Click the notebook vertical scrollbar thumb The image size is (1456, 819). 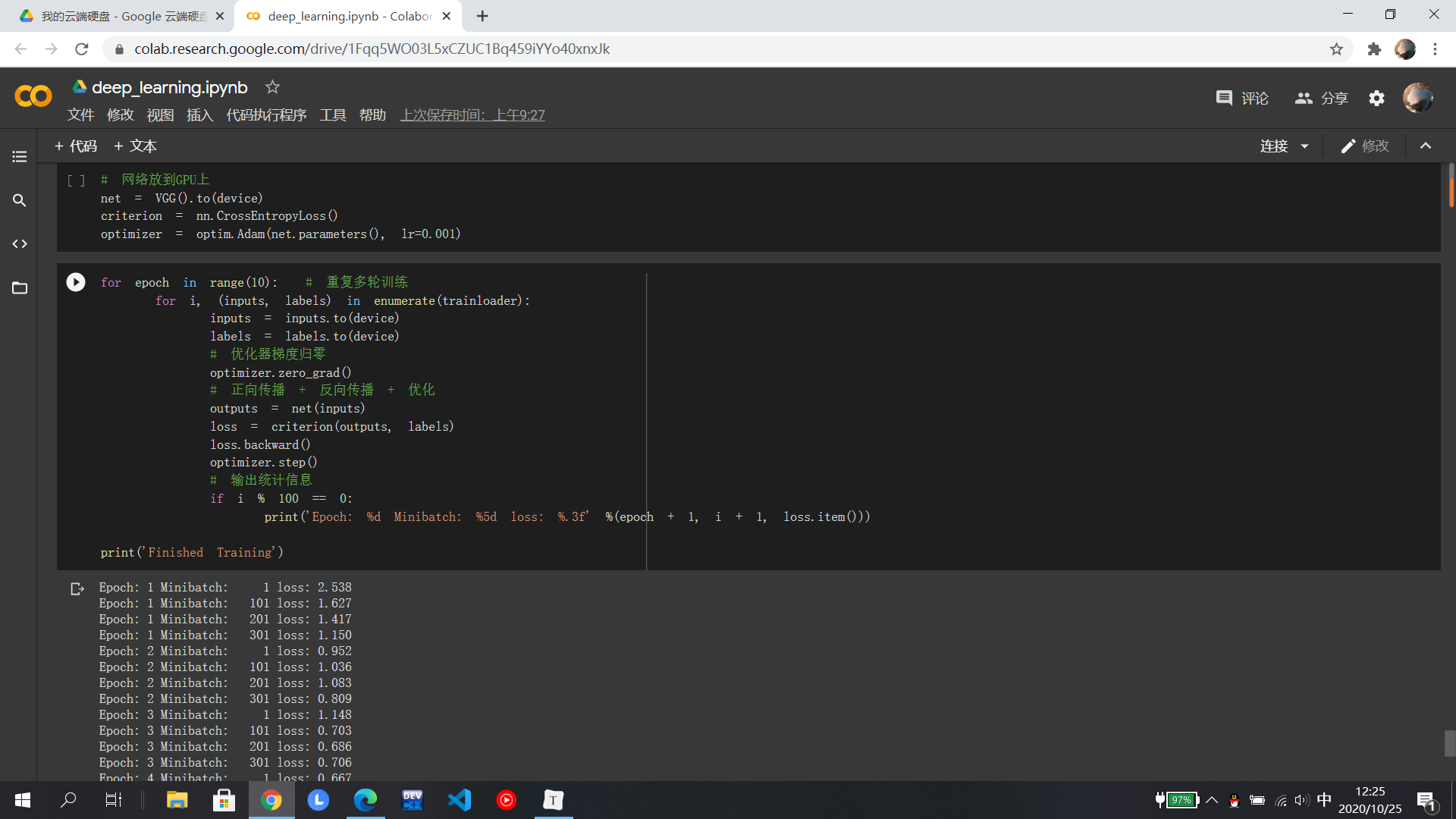(x=1450, y=743)
